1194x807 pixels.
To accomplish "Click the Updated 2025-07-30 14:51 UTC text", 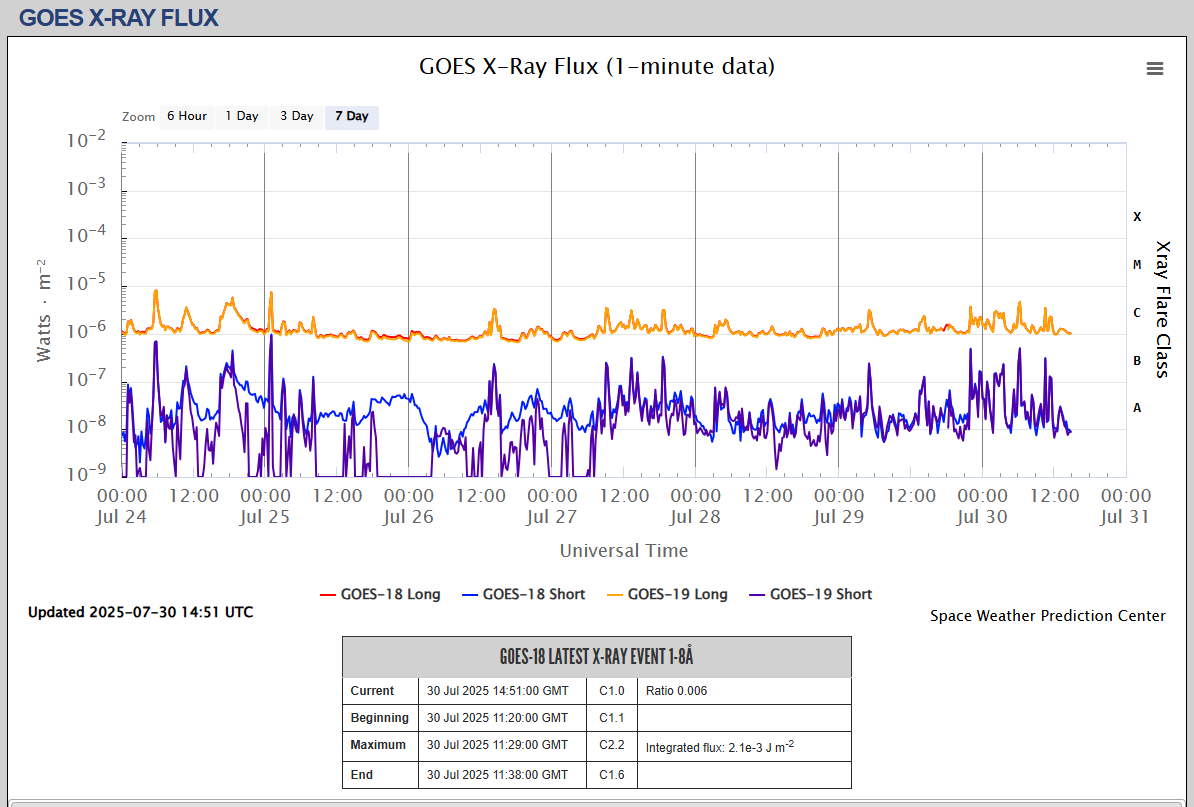I will click(x=141, y=612).
